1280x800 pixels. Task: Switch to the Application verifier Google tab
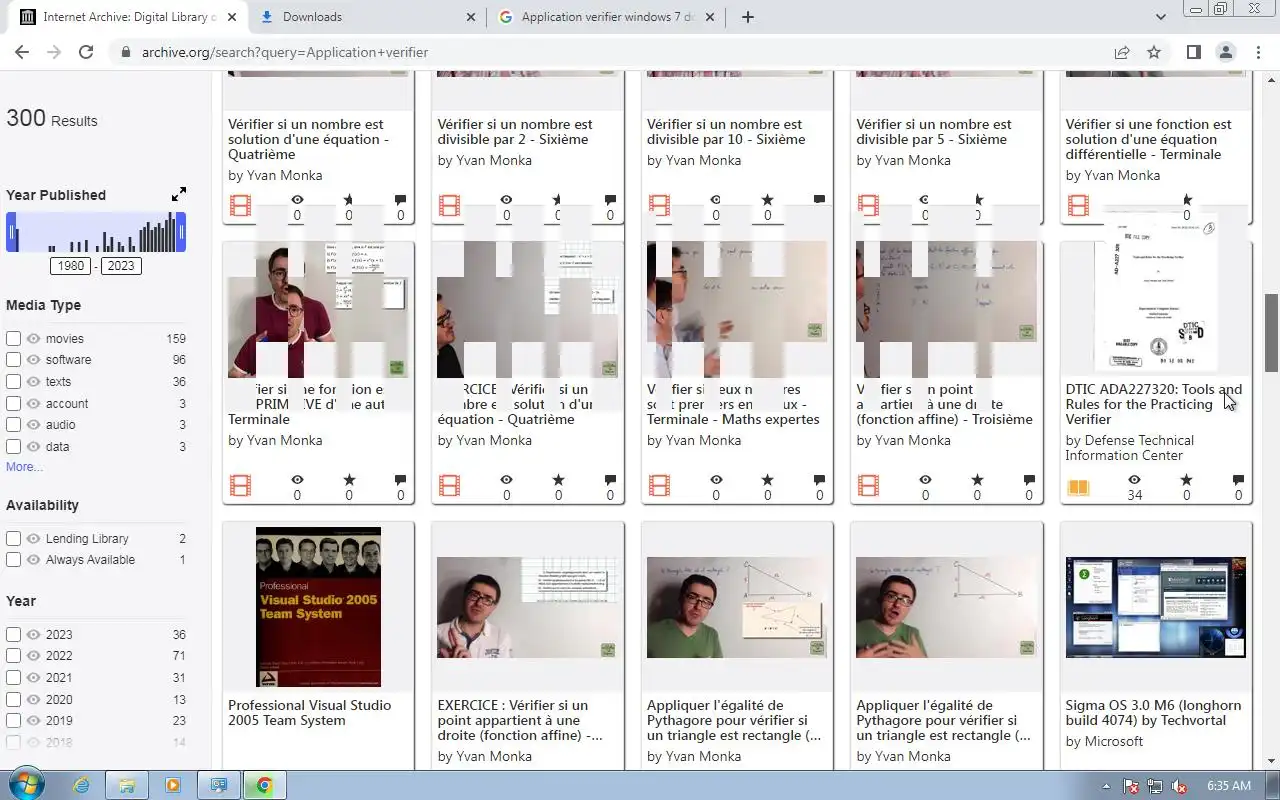[x=606, y=17]
